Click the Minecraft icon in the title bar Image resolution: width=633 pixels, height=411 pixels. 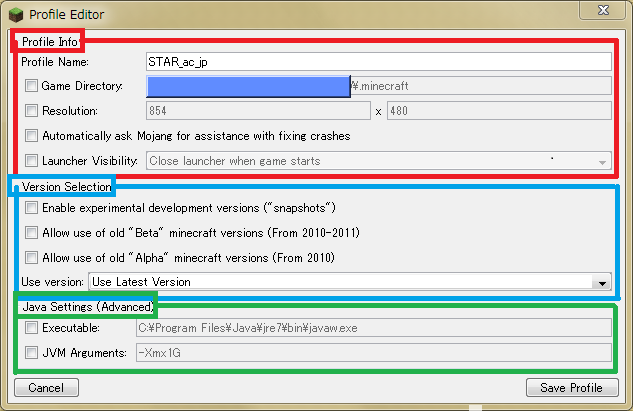tap(14, 15)
